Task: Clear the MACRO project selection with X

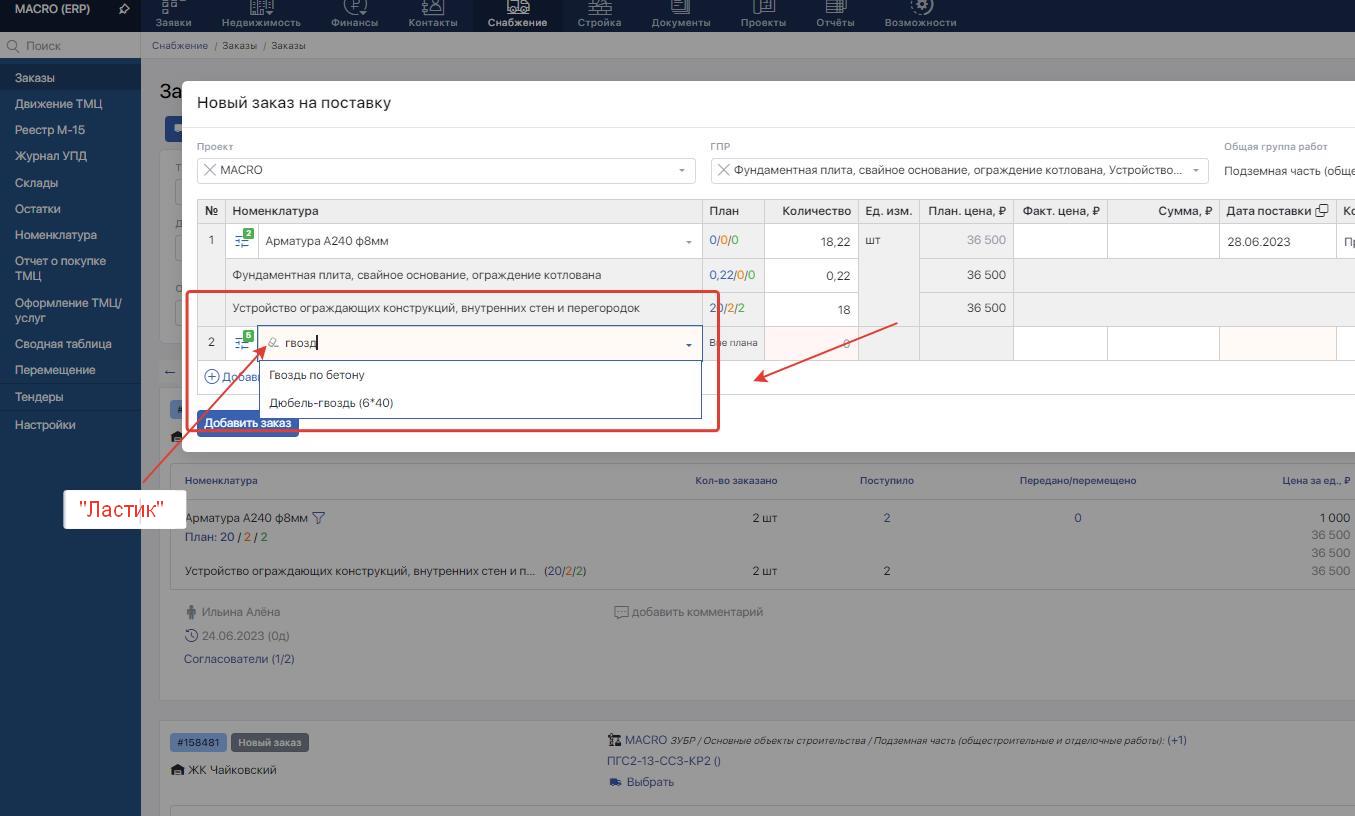Action: (x=209, y=170)
